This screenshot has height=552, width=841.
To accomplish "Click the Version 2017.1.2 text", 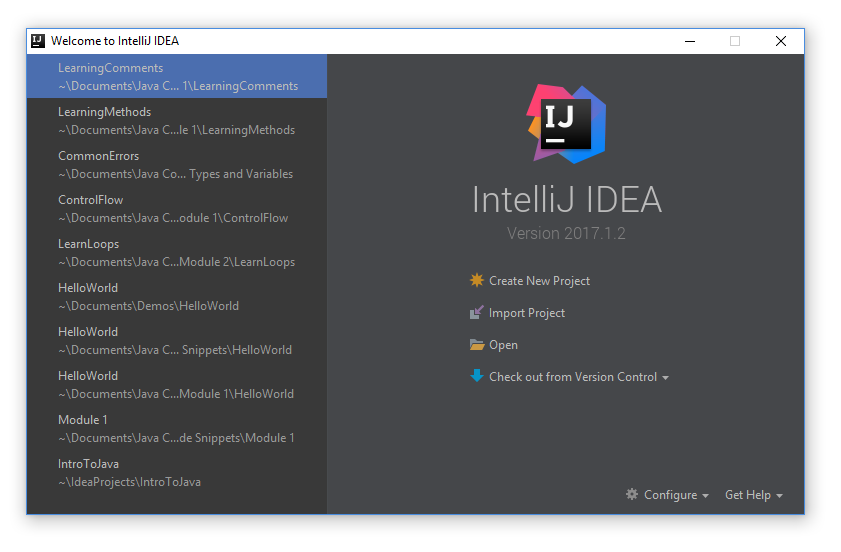I will pos(566,233).
